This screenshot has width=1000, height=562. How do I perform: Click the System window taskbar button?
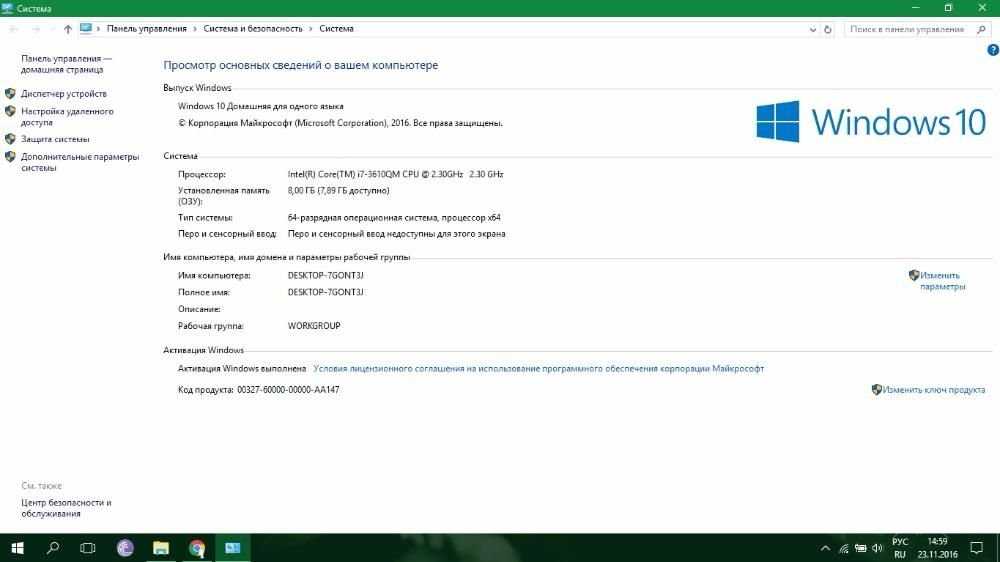click(233, 548)
